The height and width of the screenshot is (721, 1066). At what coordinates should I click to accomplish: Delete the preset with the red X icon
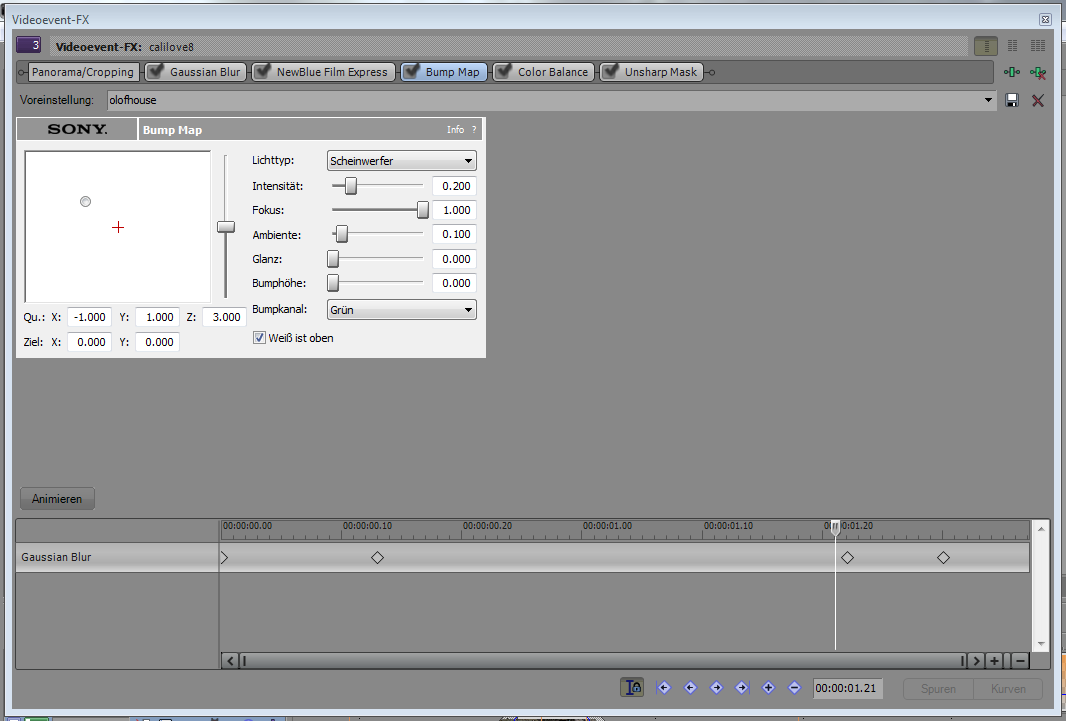[x=1038, y=100]
